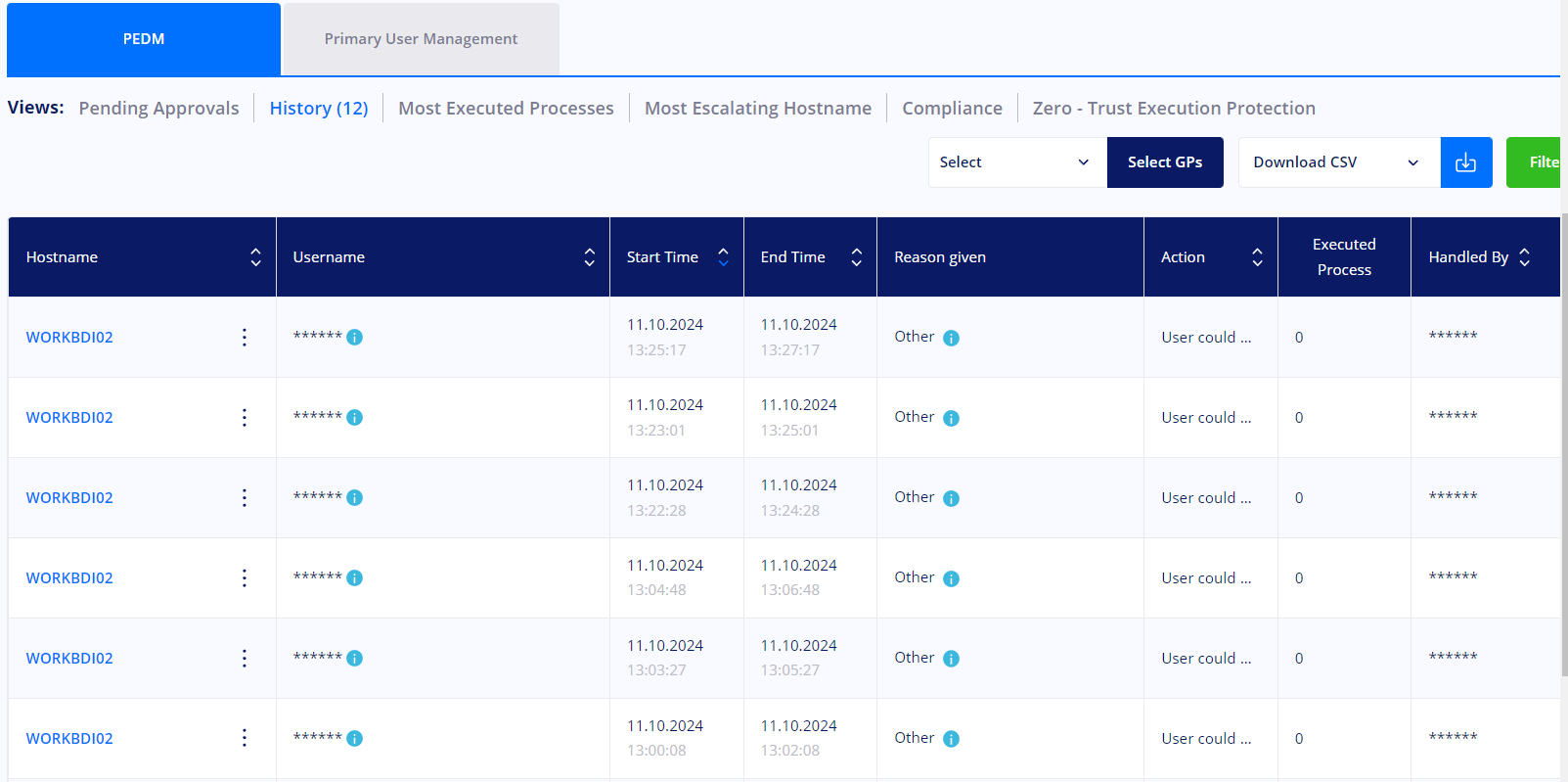Click the blue download CSV icon button
Viewport: 1568px width, 782px height.
1465,162
